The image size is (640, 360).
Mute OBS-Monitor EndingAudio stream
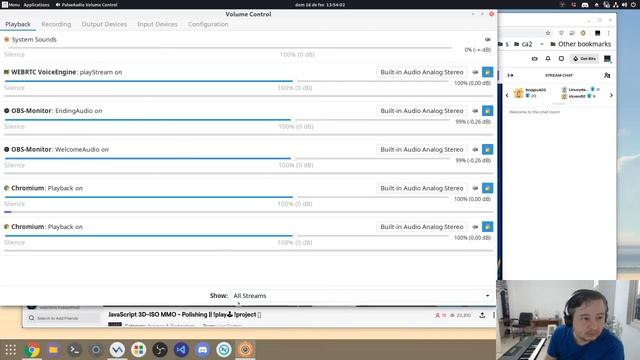pyautogui.click(x=475, y=111)
